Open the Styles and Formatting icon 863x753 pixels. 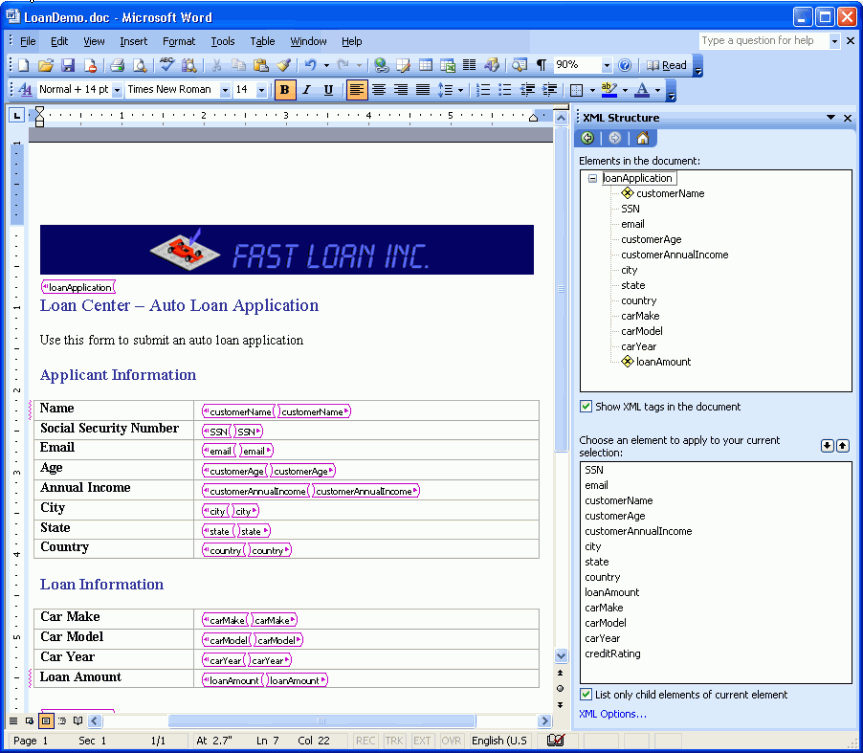pyautogui.click(x=25, y=90)
